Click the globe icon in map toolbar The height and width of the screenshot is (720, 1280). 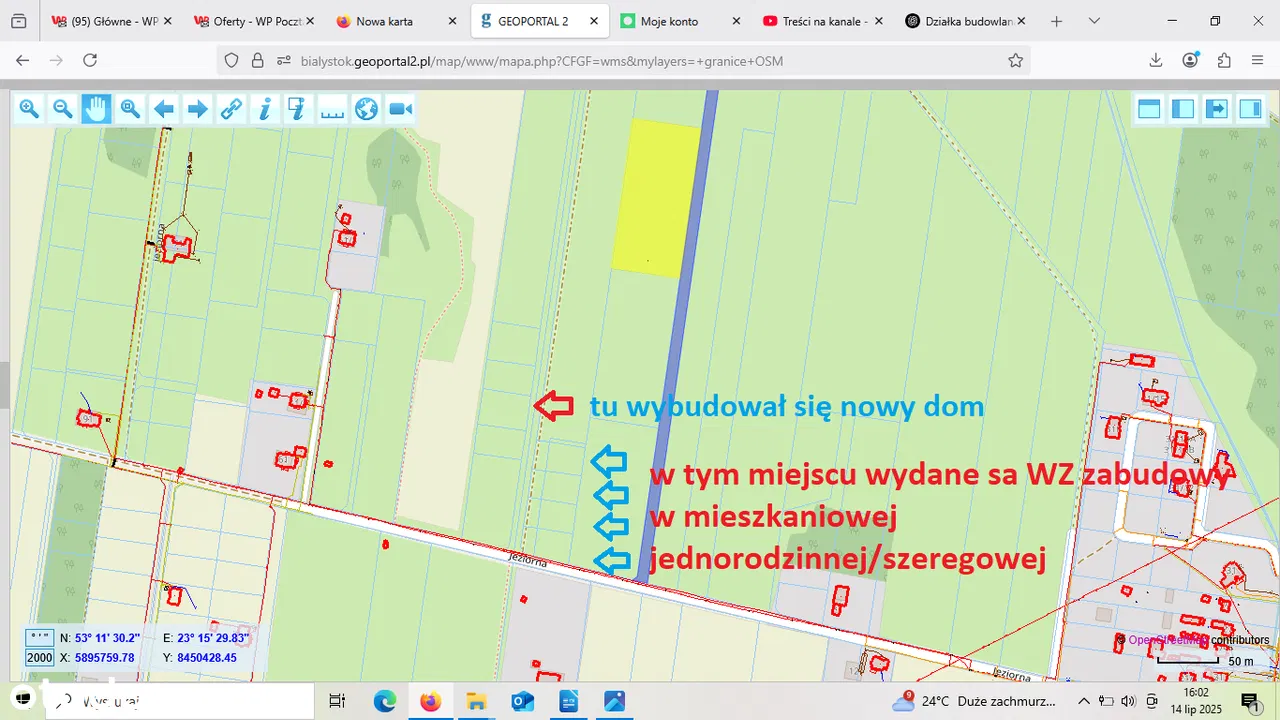pos(366,109)
